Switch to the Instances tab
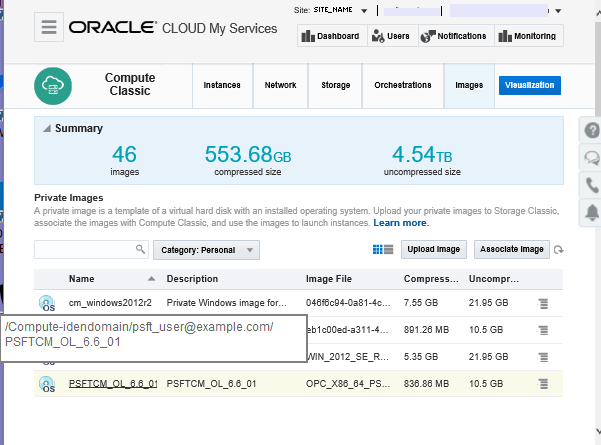 pyautogui.click(x=221, y=86)
